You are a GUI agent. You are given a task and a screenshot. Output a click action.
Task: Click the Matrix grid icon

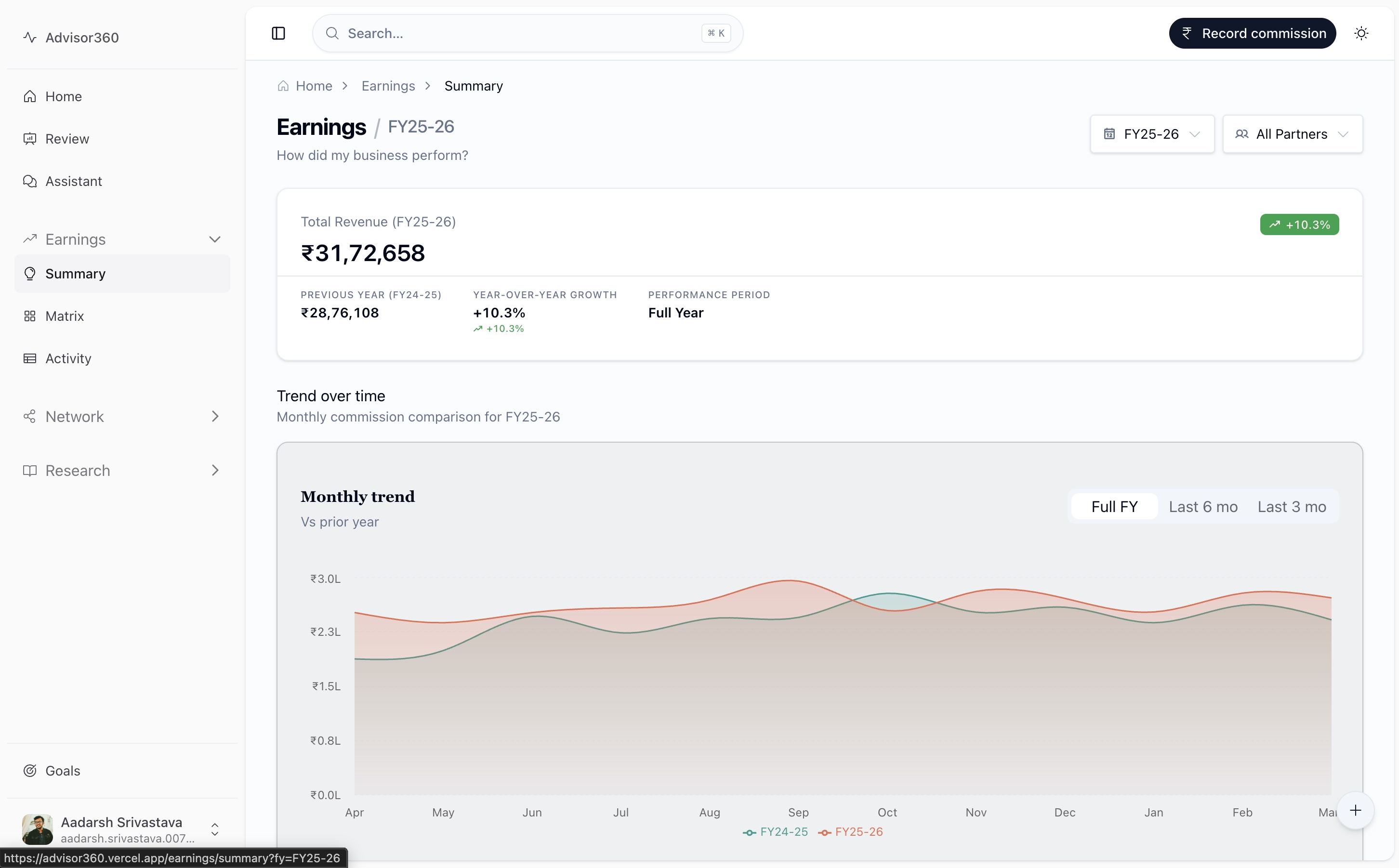click(30, 316)
